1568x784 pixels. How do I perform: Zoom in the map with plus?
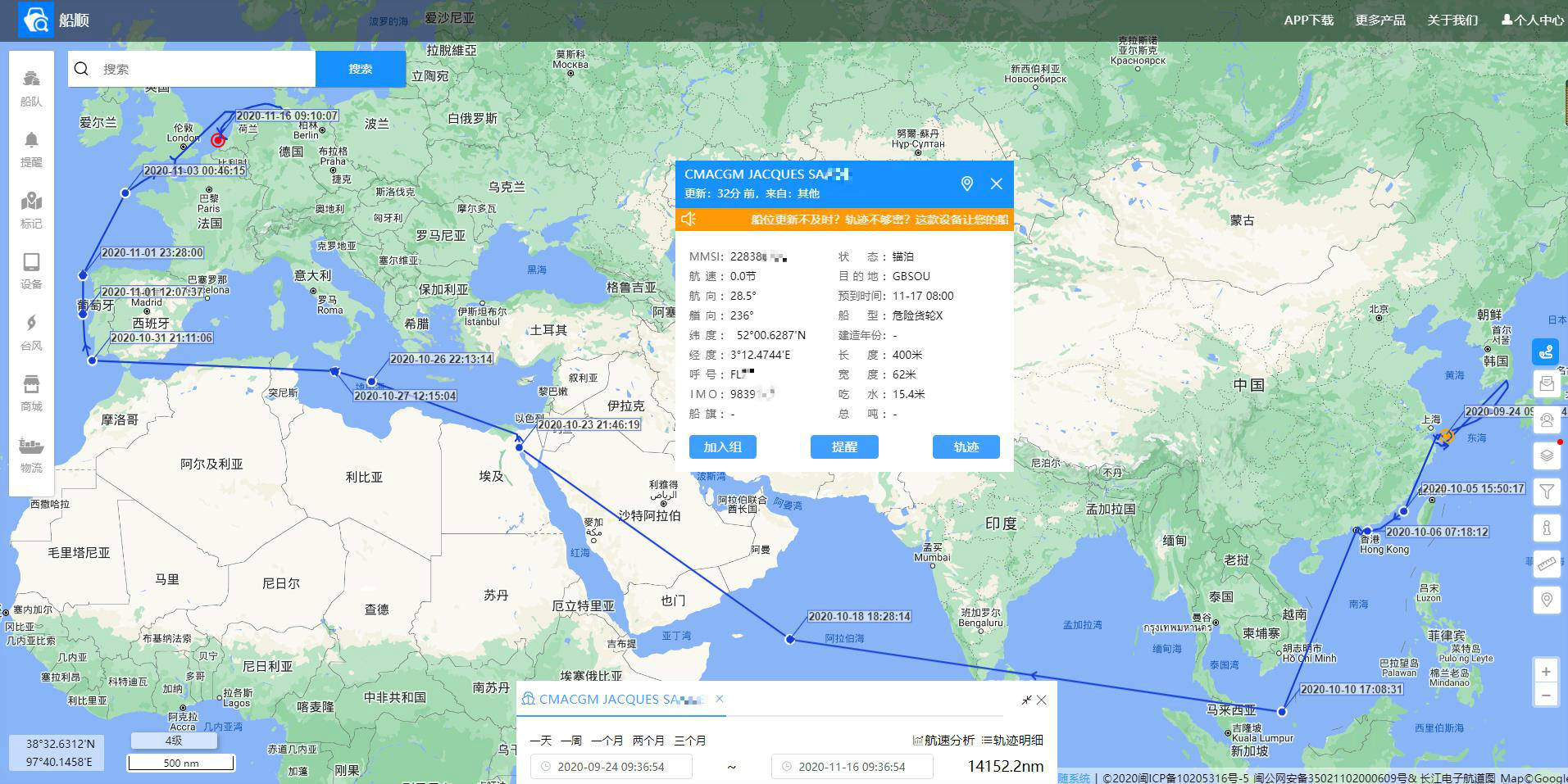pos(1546,672)
